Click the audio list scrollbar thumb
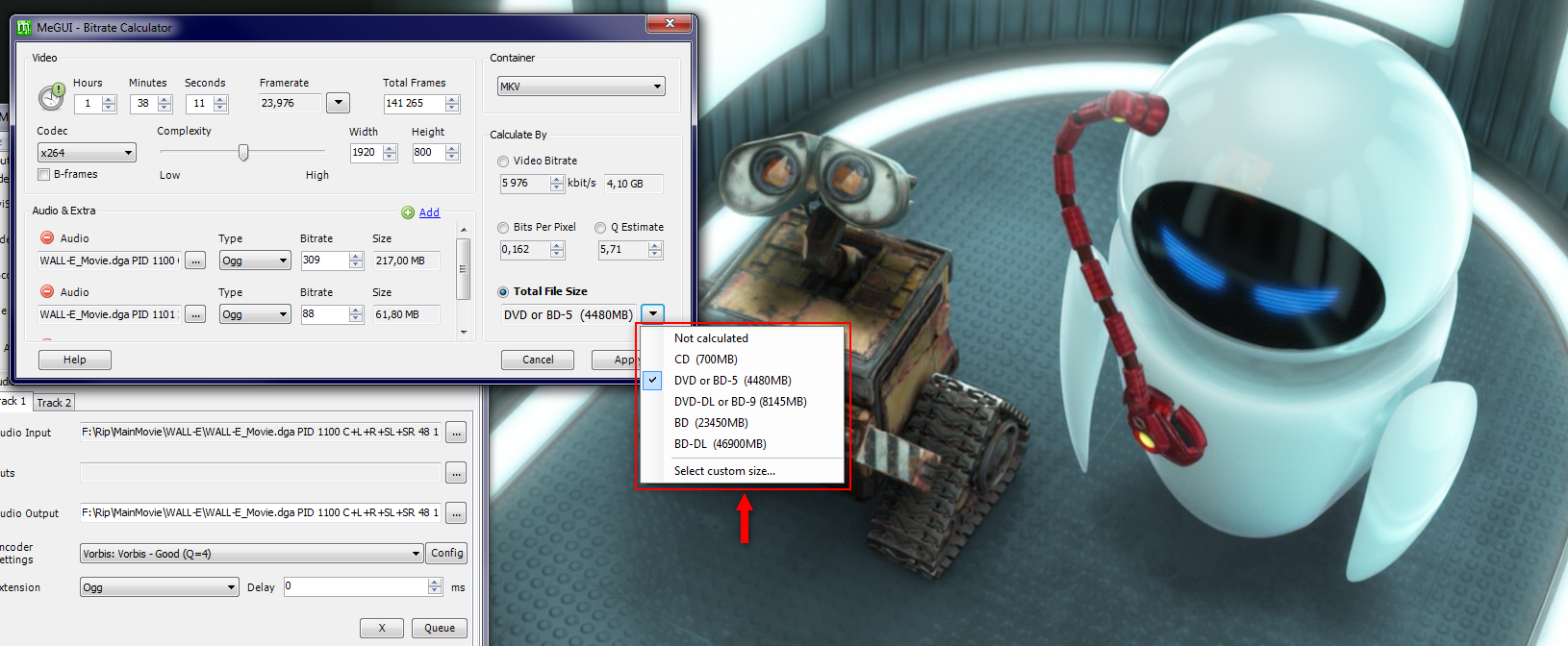The image size is (1568, 646). 464,269
